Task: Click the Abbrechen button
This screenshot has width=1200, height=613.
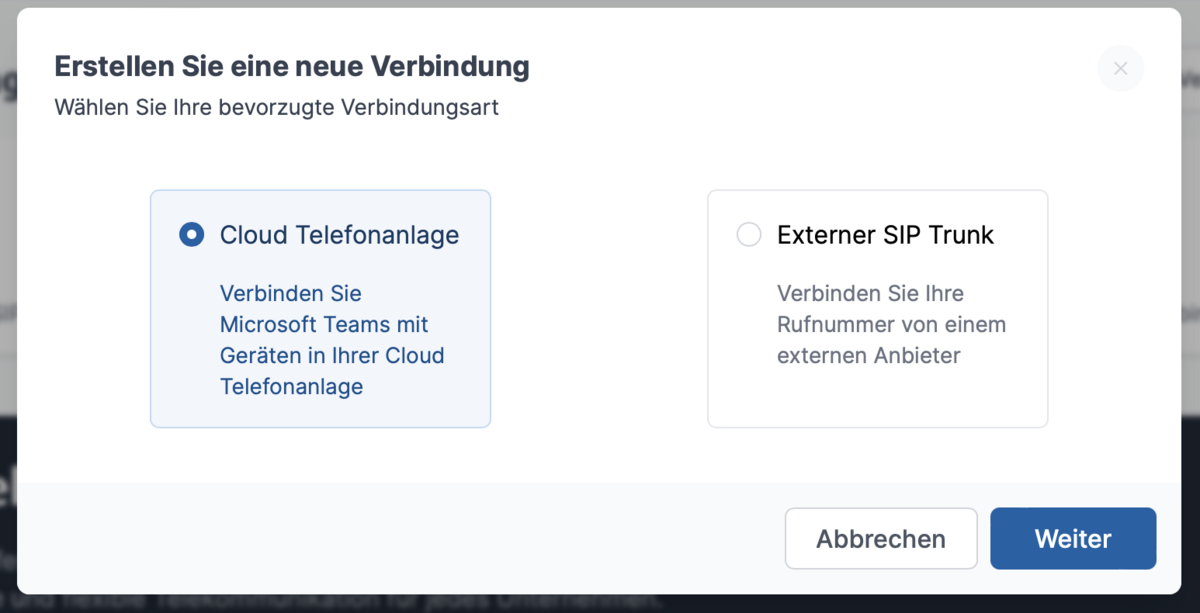Action: click(x=880, y=539)
